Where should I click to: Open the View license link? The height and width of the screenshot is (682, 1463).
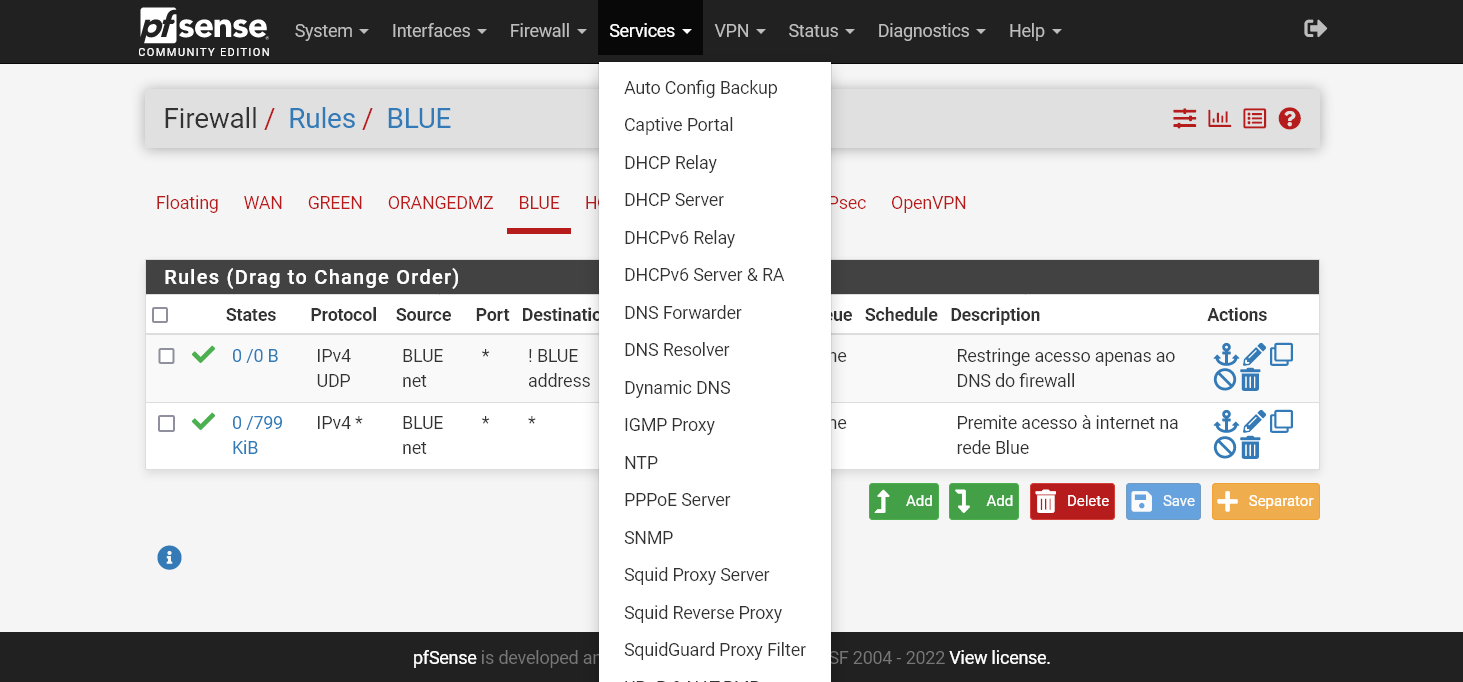tap(998, 658)
